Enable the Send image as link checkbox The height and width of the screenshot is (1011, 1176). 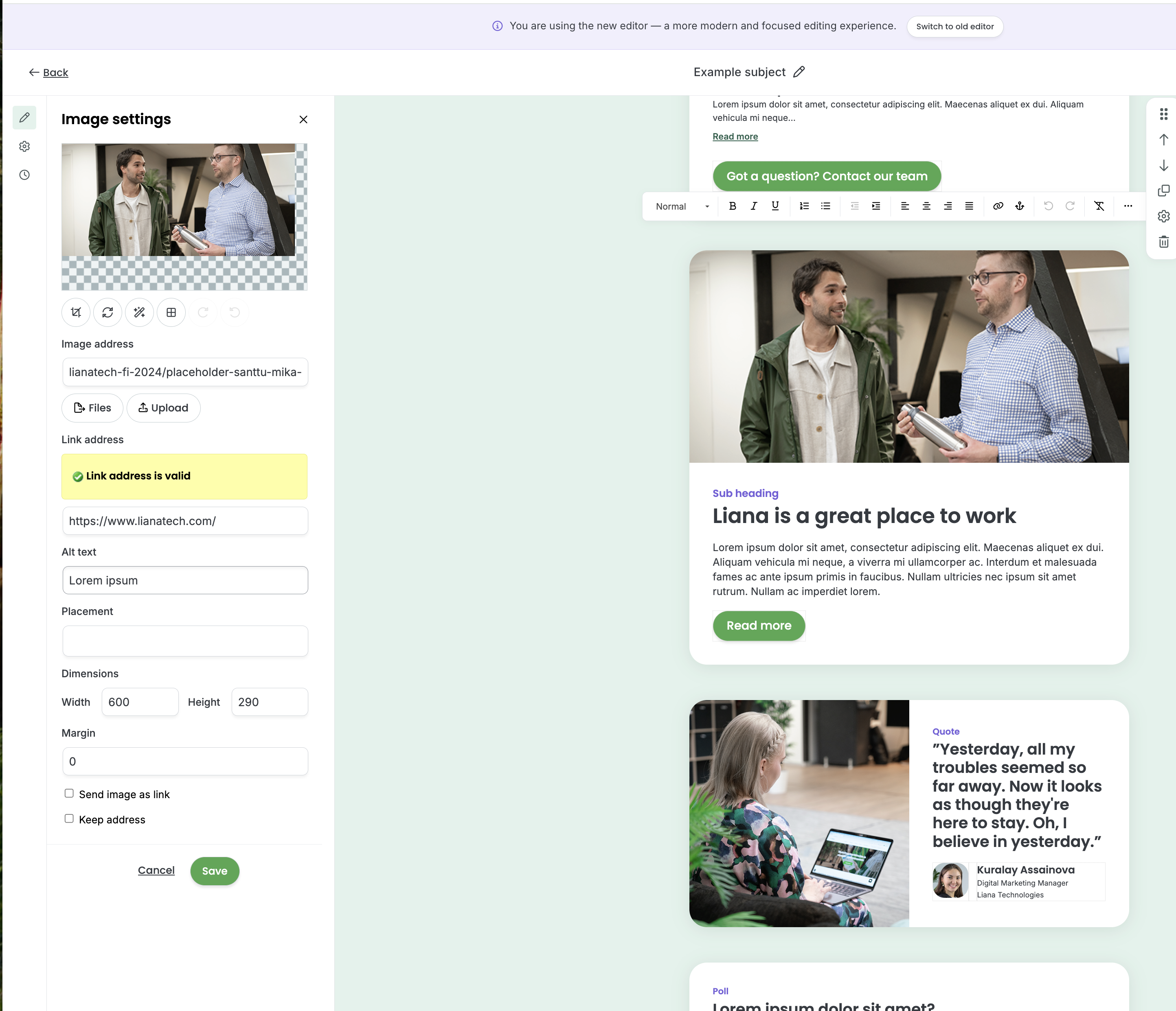pyautogui.click(x=69, y=793)
